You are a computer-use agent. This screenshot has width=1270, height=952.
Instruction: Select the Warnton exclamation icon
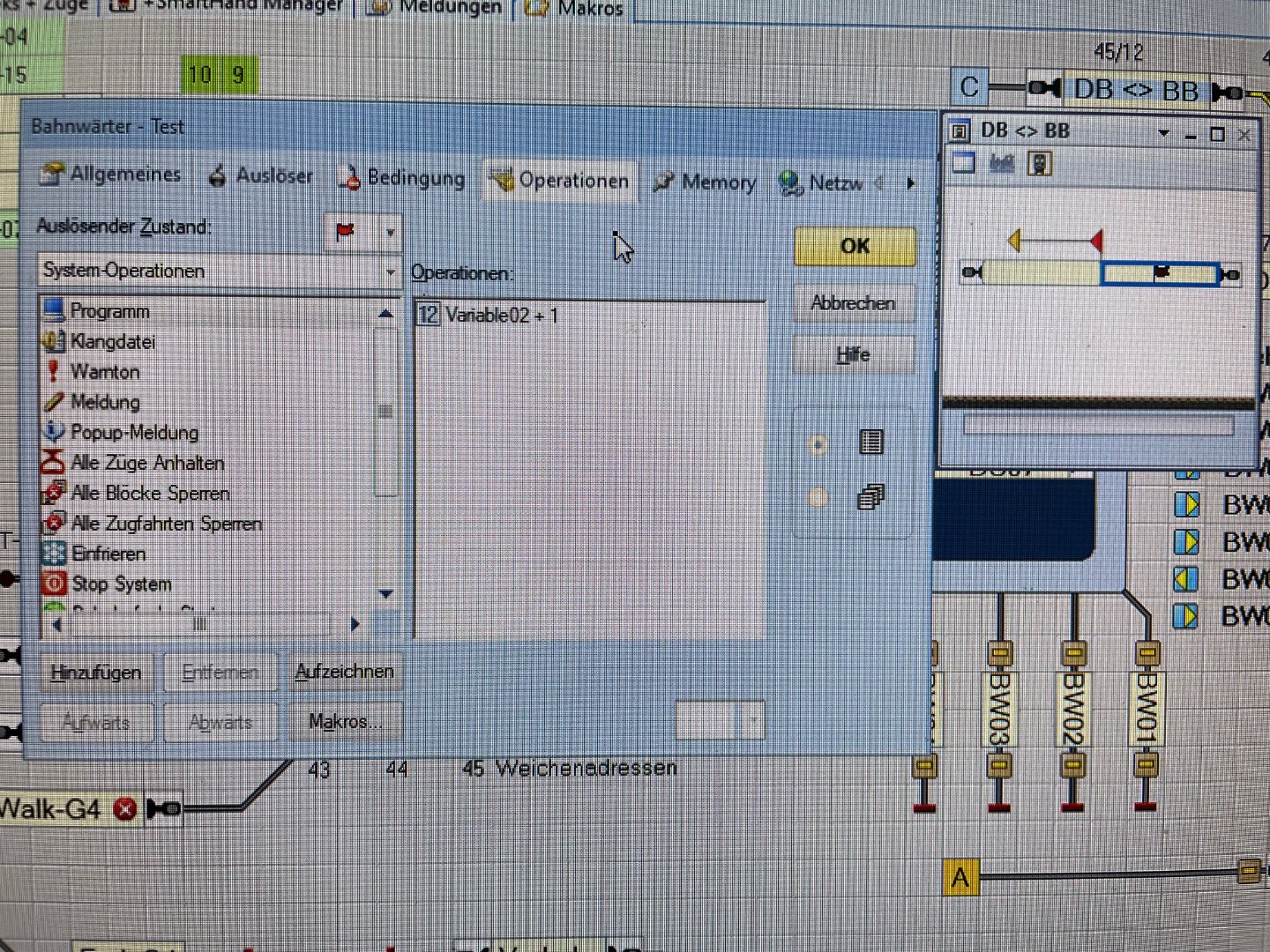pyautogui.click(x=54, y=371)
